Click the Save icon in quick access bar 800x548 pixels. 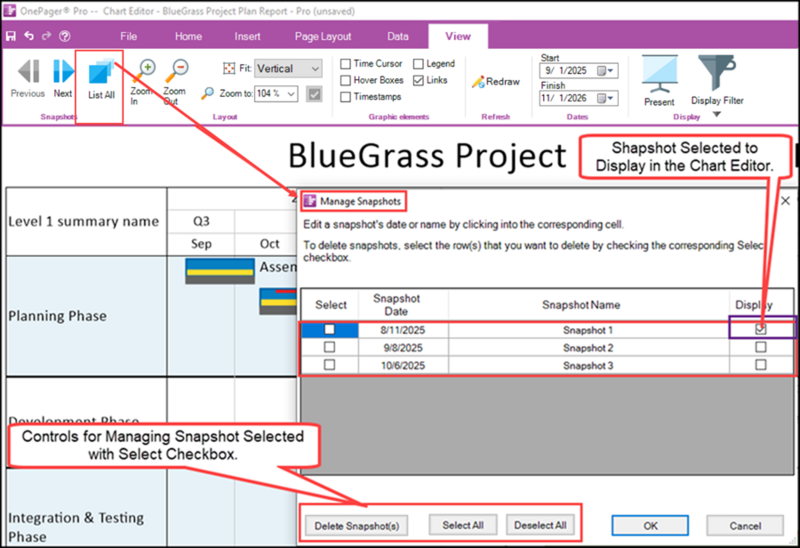[x=11, y=36]
